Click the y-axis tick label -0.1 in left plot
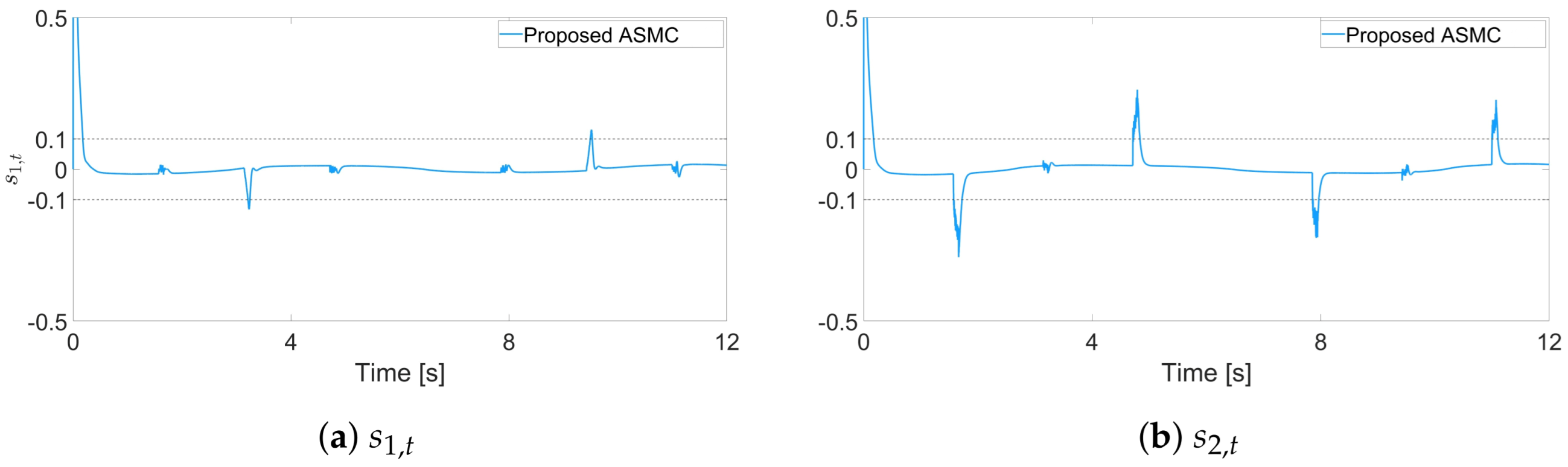Image resolution: width=1568 pixels, height=467 pixels. (x=46, y=200)
